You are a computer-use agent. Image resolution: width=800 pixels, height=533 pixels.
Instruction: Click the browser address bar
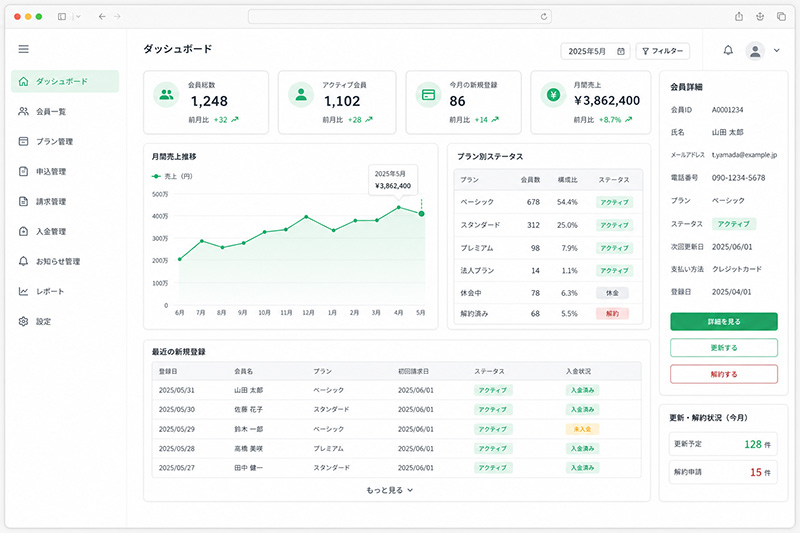point(399,16)
